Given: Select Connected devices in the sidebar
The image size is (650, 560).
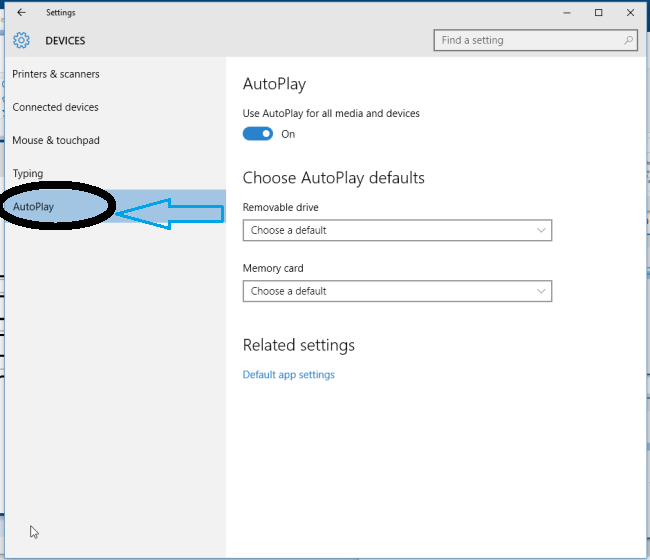Looking at the screenshot, I should click(56, 107).
